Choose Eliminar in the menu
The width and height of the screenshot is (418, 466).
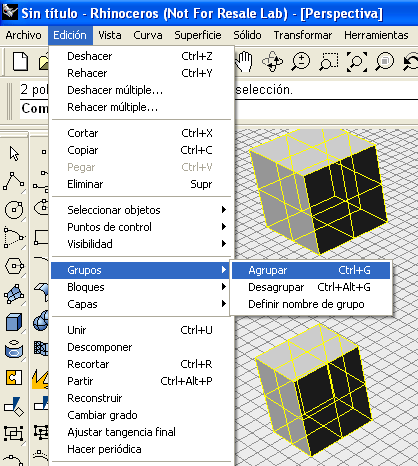coord(140,184)
